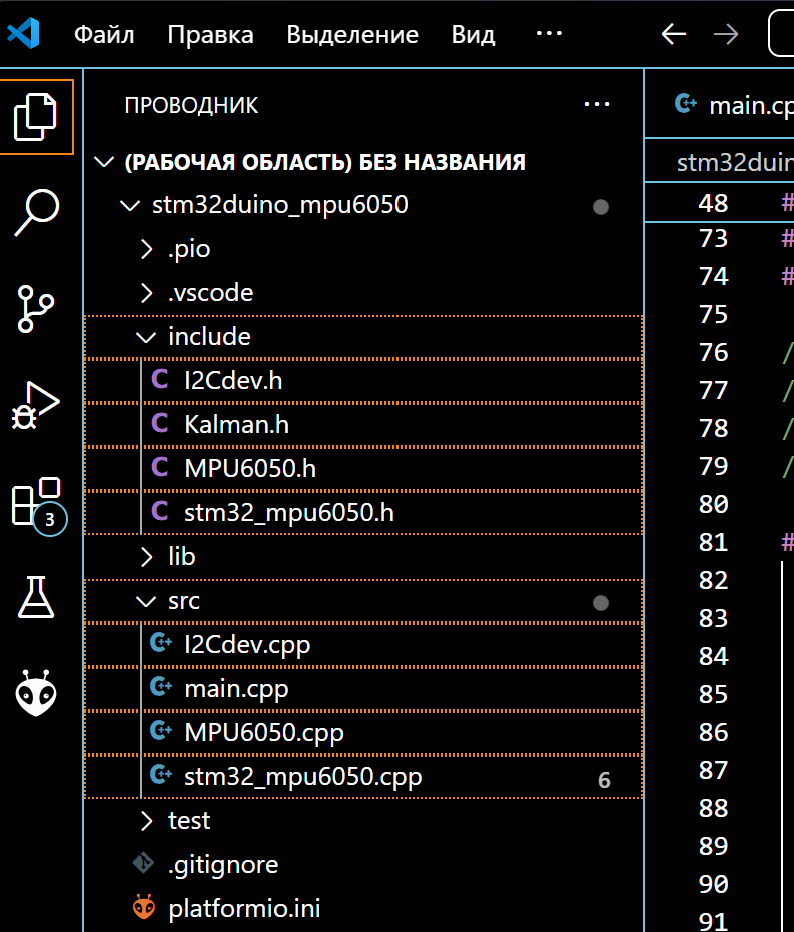This screenshot has width=794, height=932.
Task: Open Source Control view icon
Action: pyautogui.click(x=37, y=308)
